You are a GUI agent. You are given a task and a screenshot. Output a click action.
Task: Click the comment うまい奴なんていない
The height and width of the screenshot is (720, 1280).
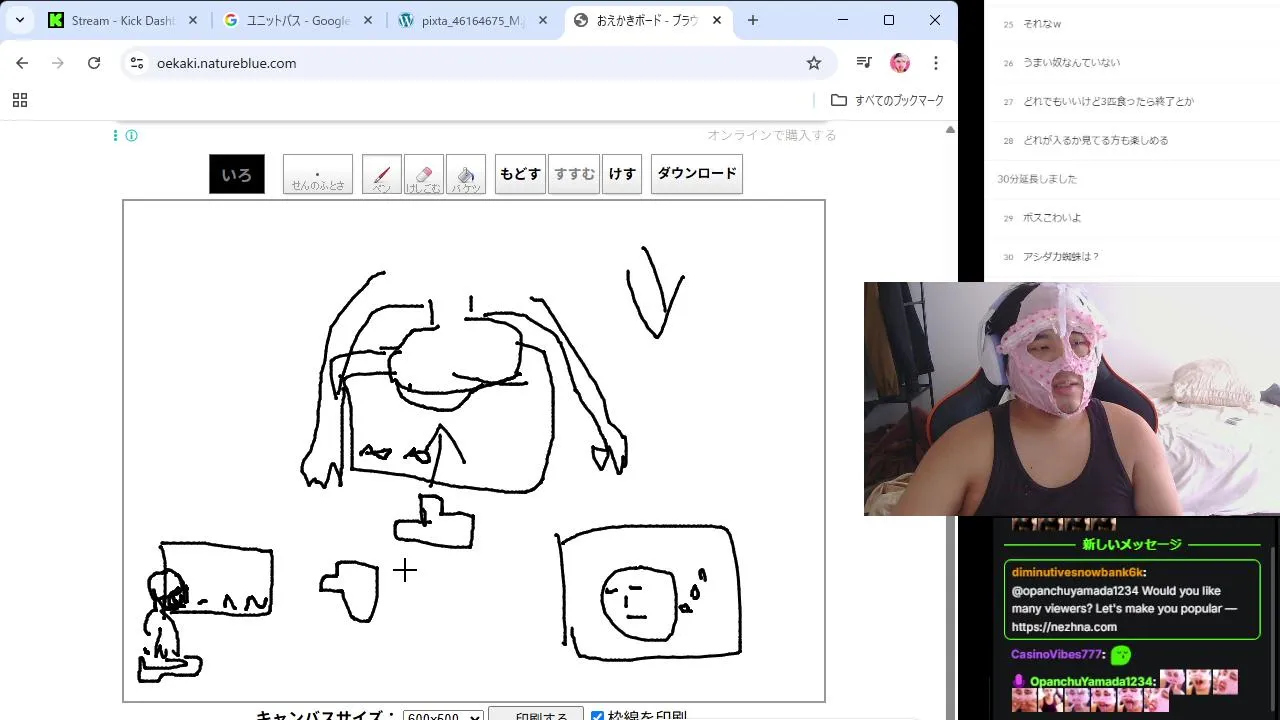(1071, 62)
